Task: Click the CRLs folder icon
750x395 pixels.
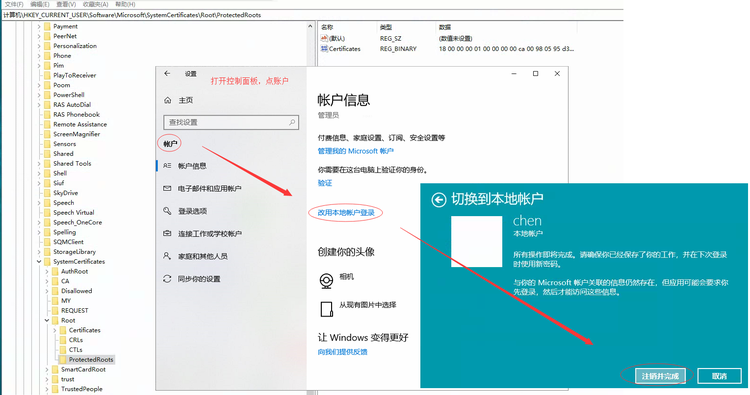Action: [63, 340]
